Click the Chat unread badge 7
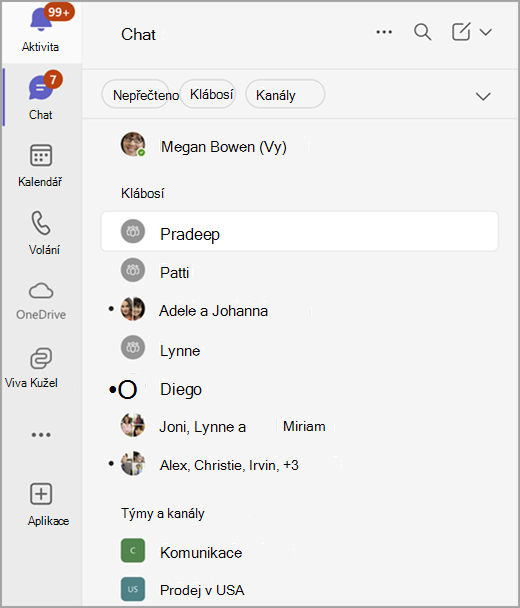This screenshot has height=608, width=520. pyautogui.click(x=53, y=79)
